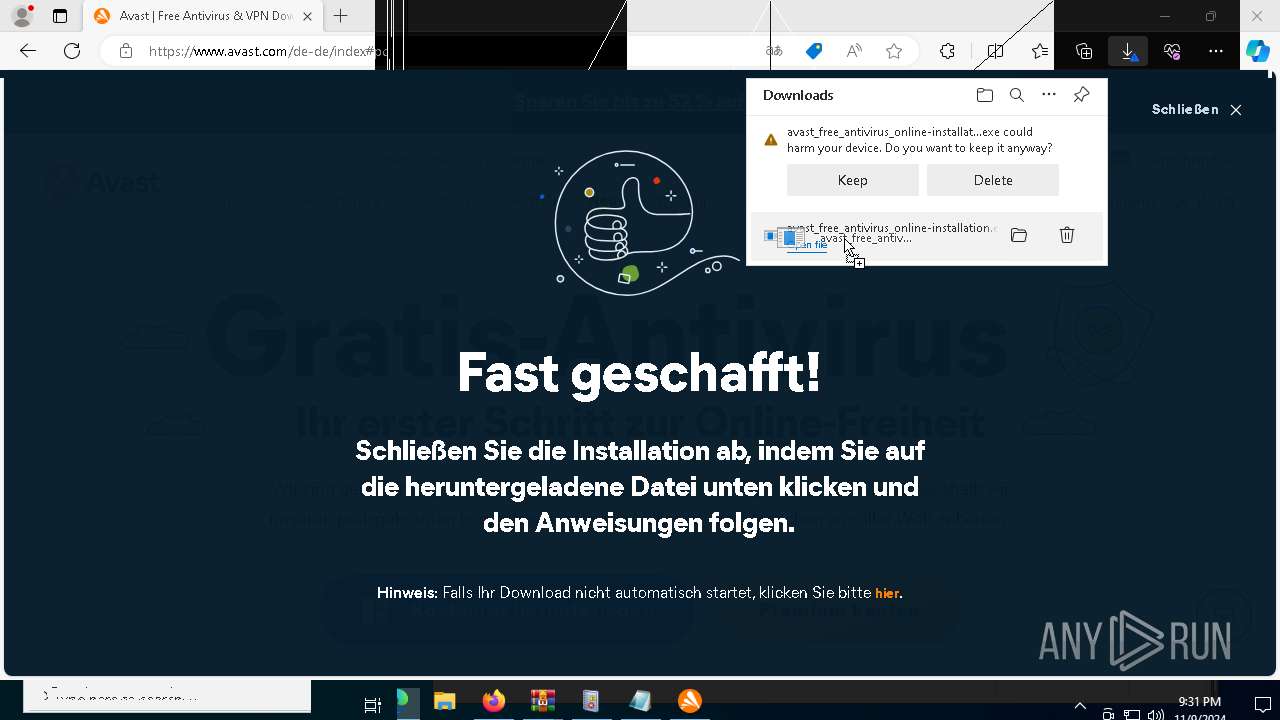This screenshot has width=1280, height=720.
Task: Open a new tab with the plus button
Action: click(340, 16)
